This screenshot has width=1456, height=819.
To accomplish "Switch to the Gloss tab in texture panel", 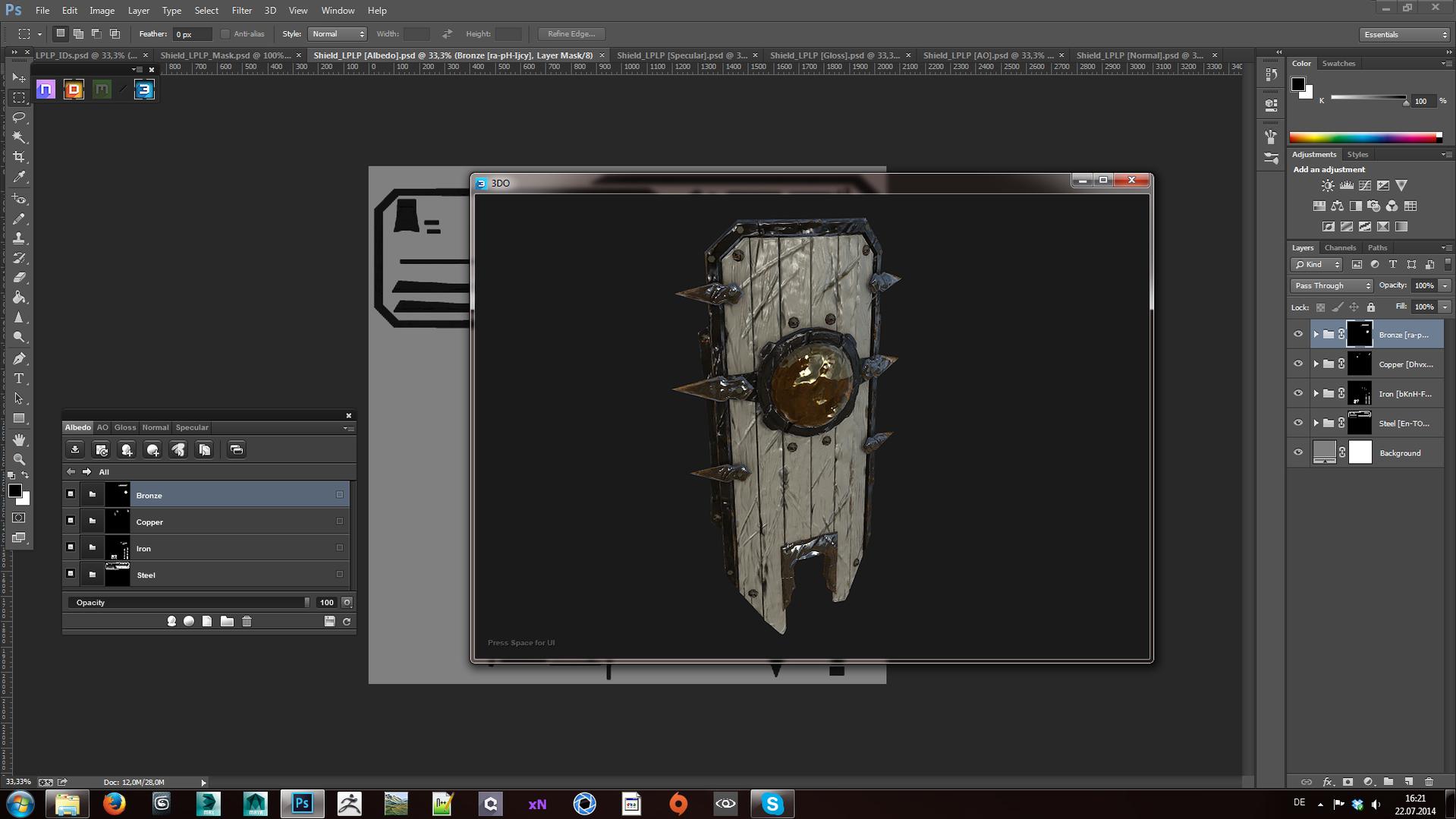I will [x=124, y=427].
